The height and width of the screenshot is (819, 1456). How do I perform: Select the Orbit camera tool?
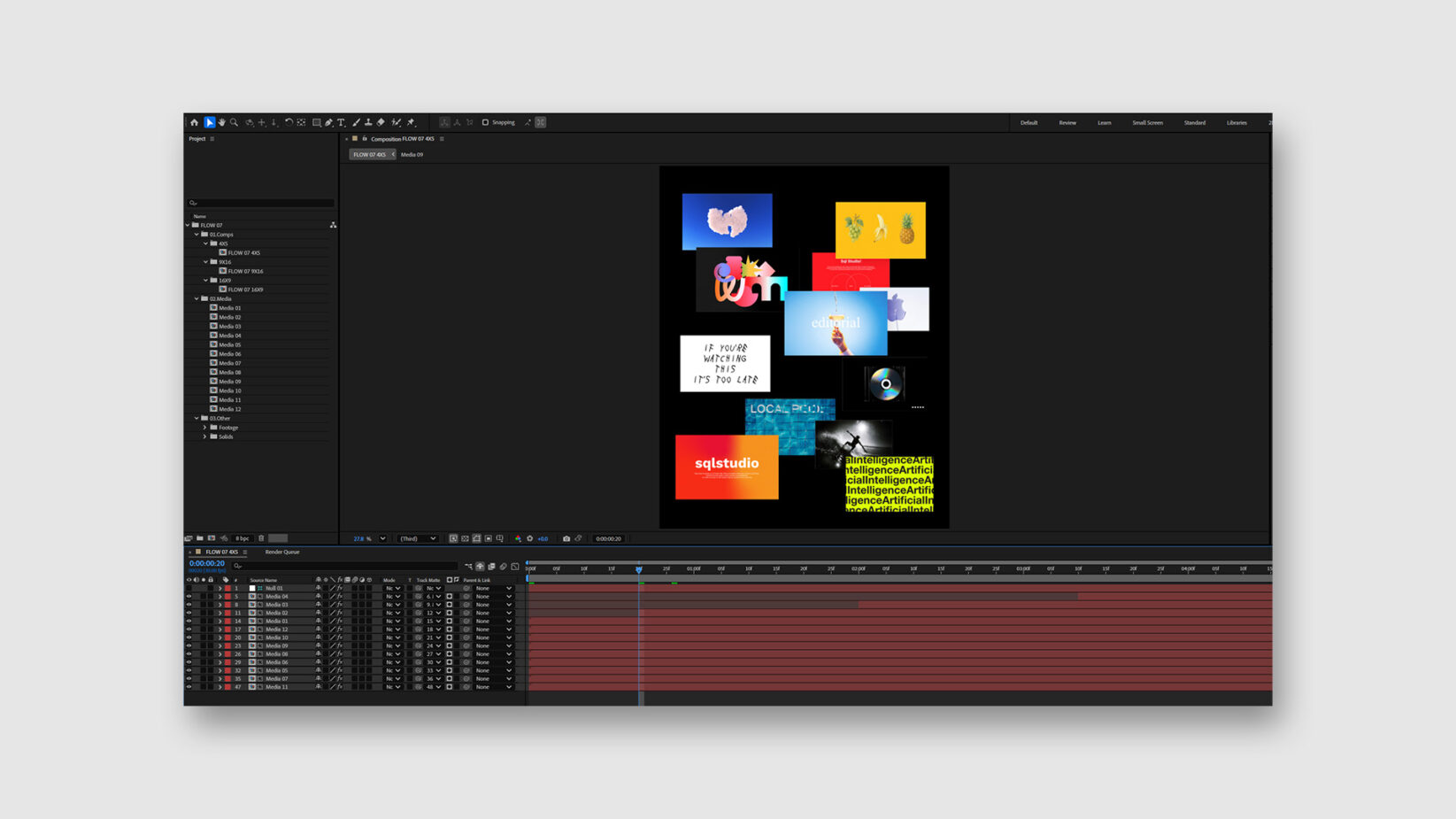pos(250,123)
